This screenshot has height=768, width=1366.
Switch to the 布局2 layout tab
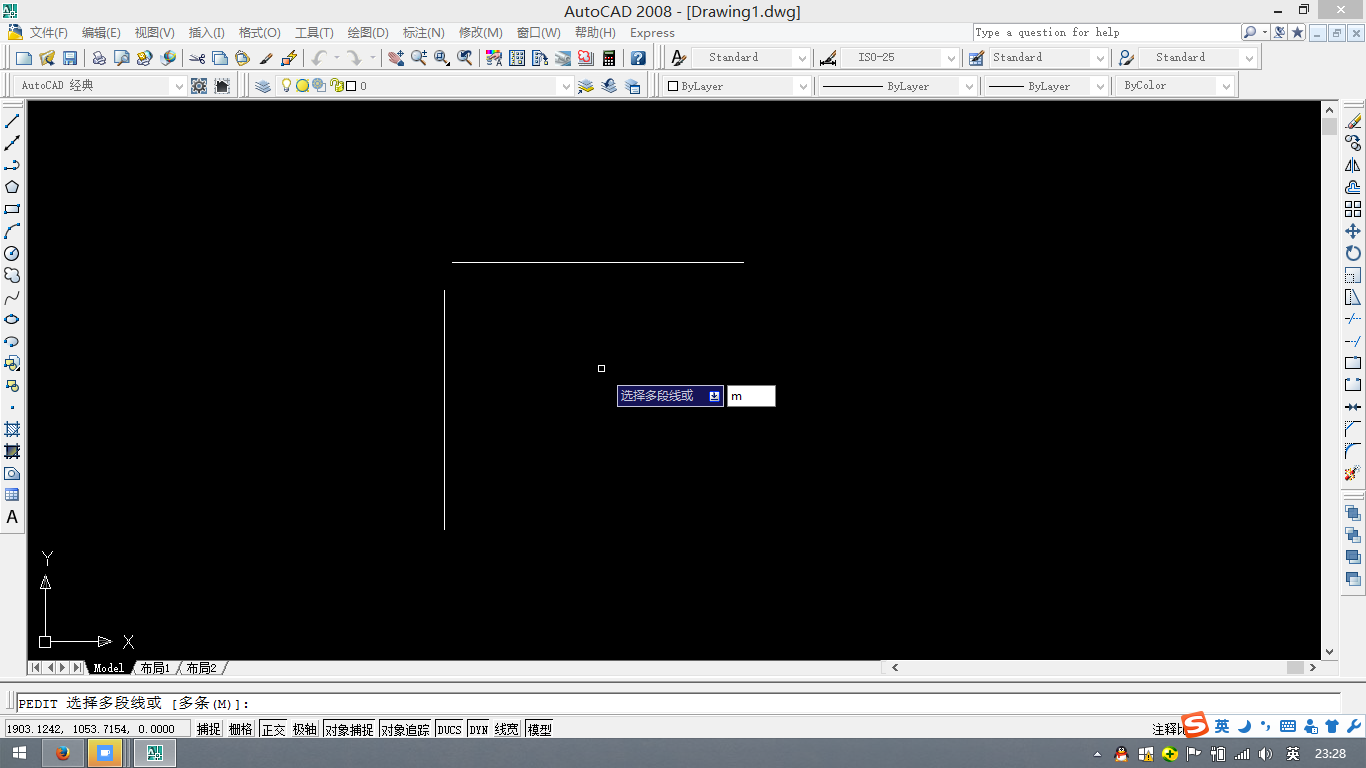201,668
